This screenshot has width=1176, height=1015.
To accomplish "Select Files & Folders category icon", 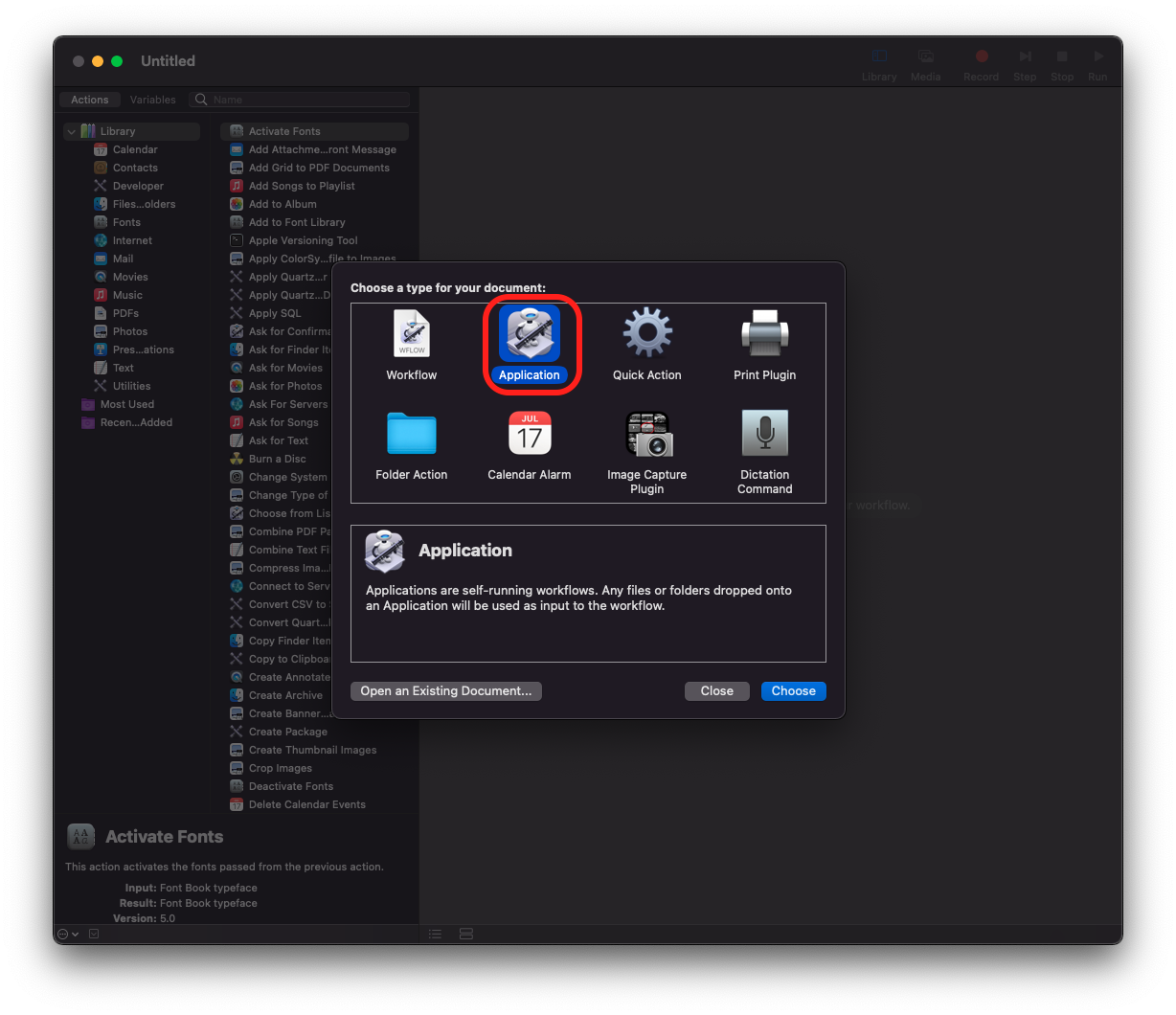I will (x=101, y=204).
